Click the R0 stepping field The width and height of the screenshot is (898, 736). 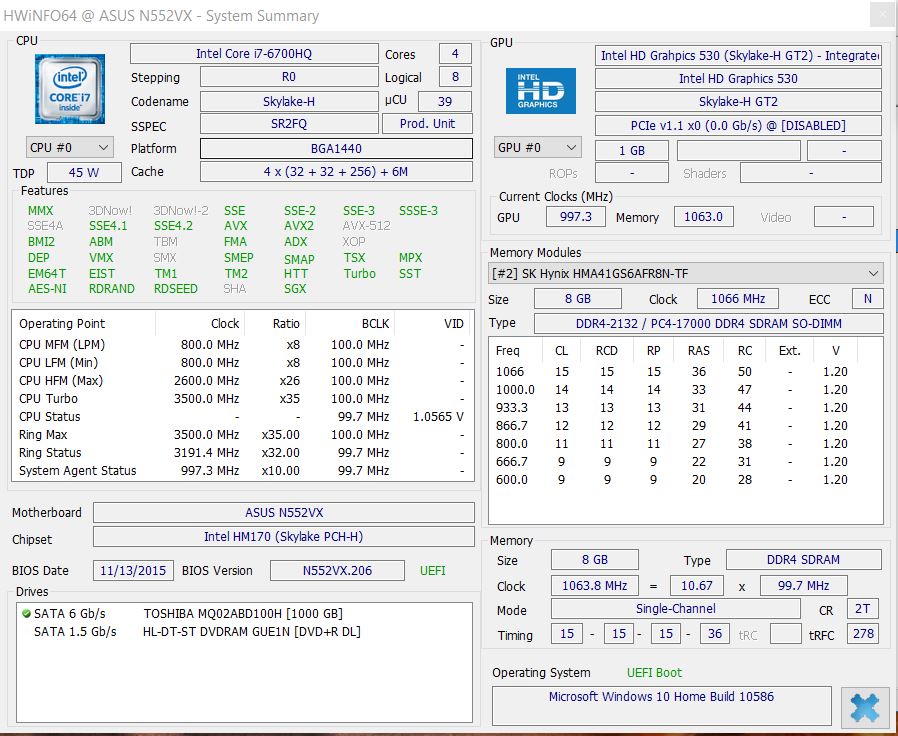coord(289,77)
